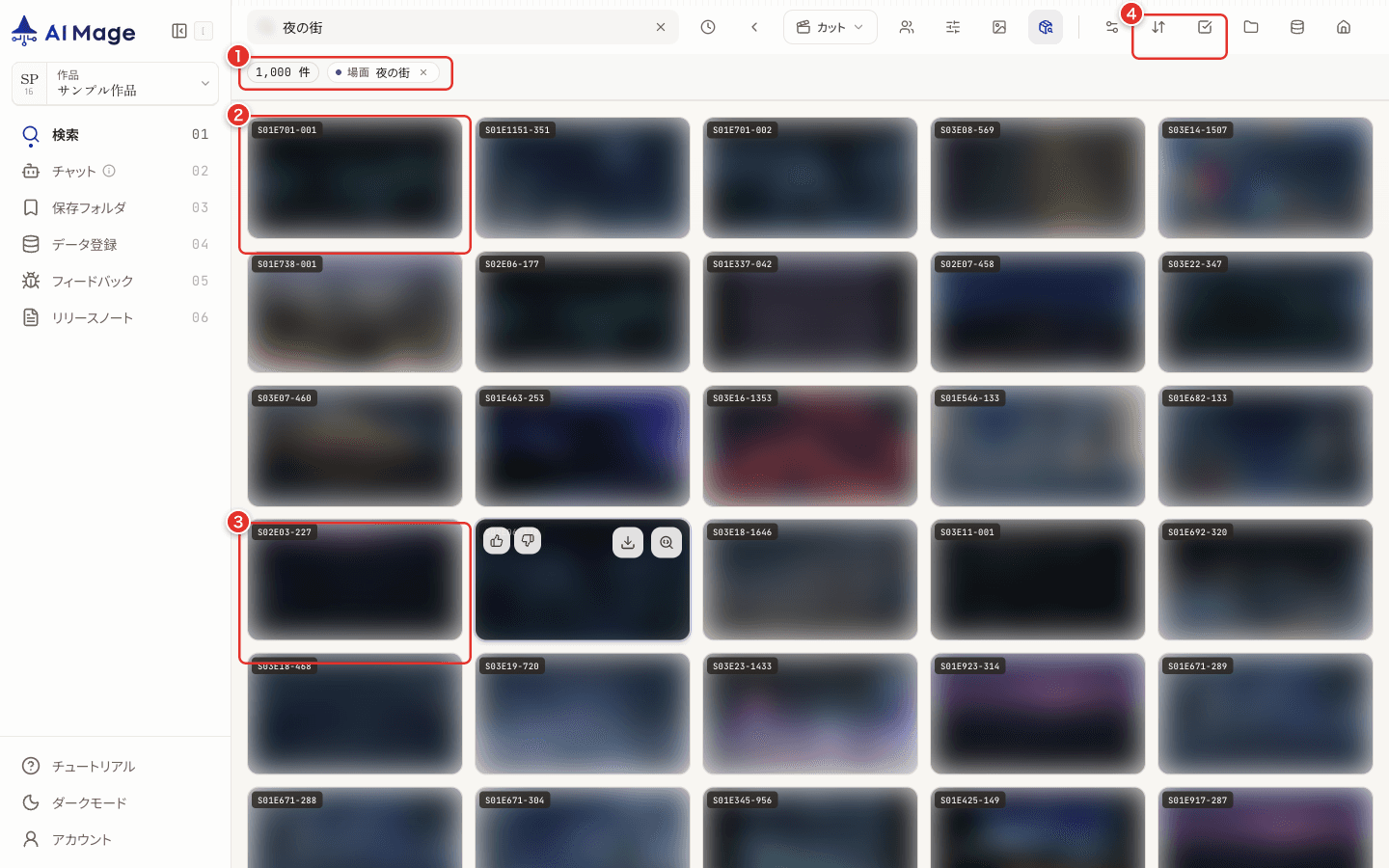Open フィードバック in the sidebar
Image resolution: width=1389 pixels, height=868 pixels.
pyautogui.click(x=115, y=282)
